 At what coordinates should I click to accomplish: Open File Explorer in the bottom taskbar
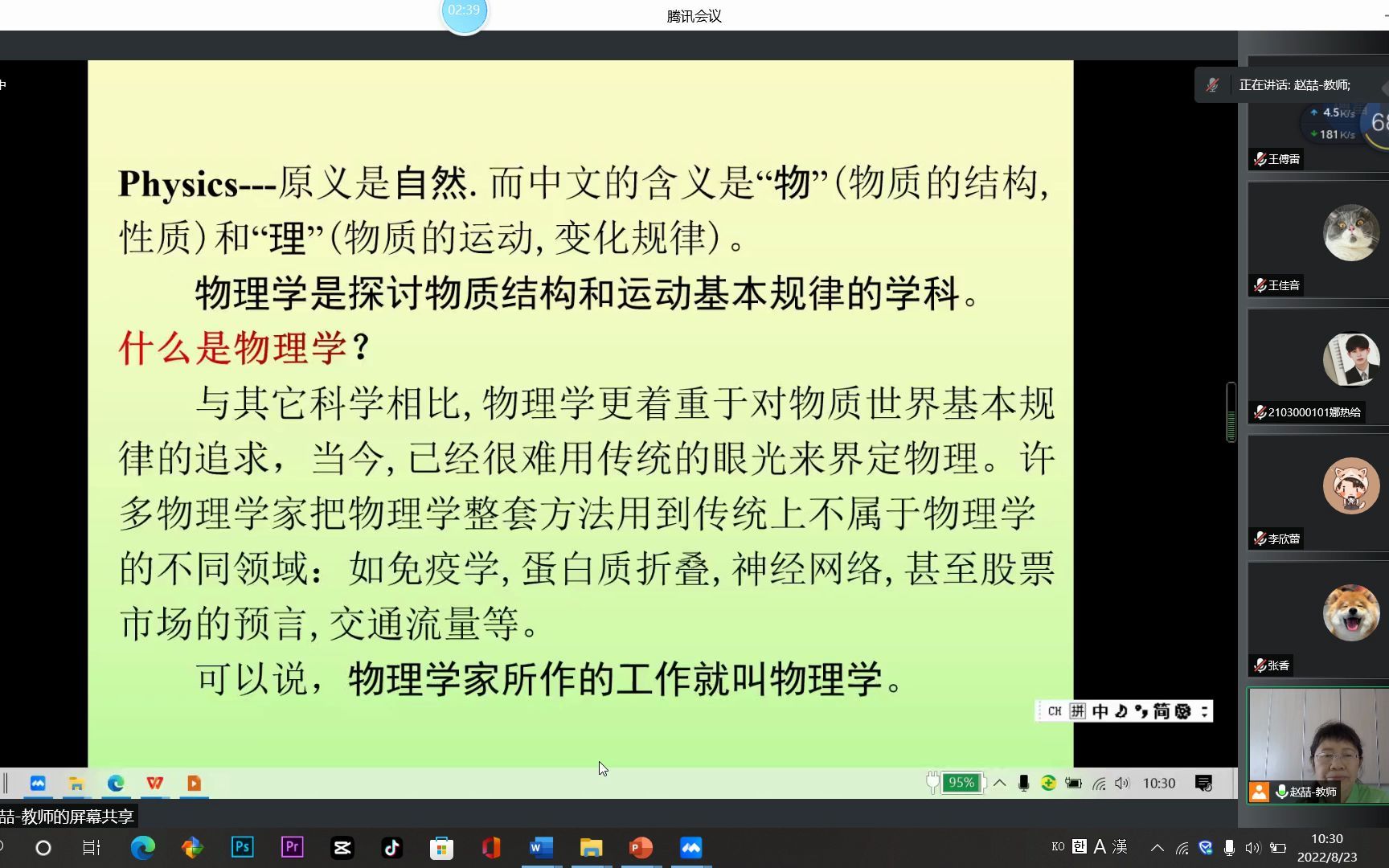(591, 847)
